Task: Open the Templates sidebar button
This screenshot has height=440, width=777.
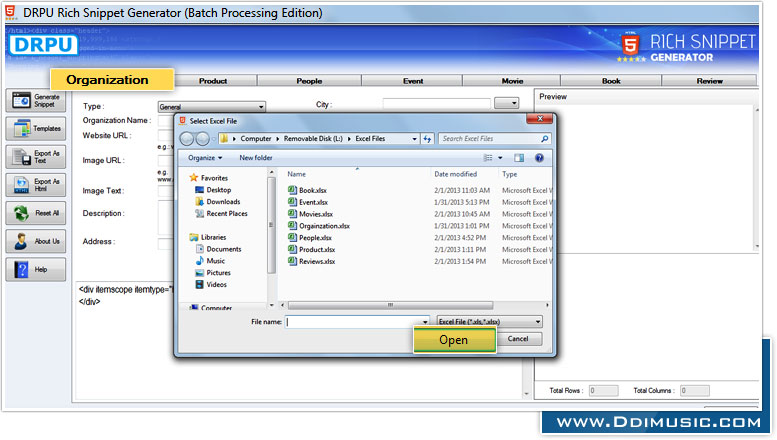Action: (x=36, y=129)
